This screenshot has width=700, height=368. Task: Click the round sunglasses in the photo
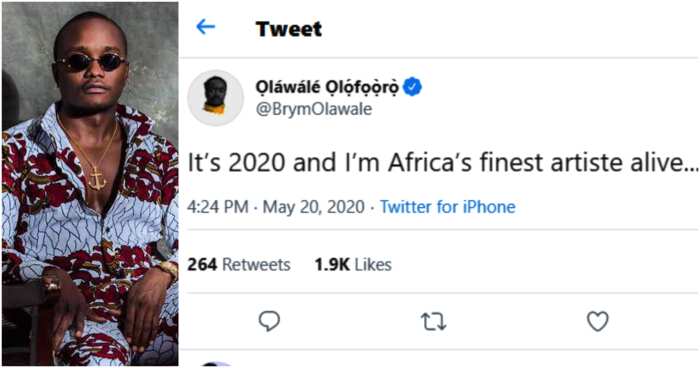(91, 63)
